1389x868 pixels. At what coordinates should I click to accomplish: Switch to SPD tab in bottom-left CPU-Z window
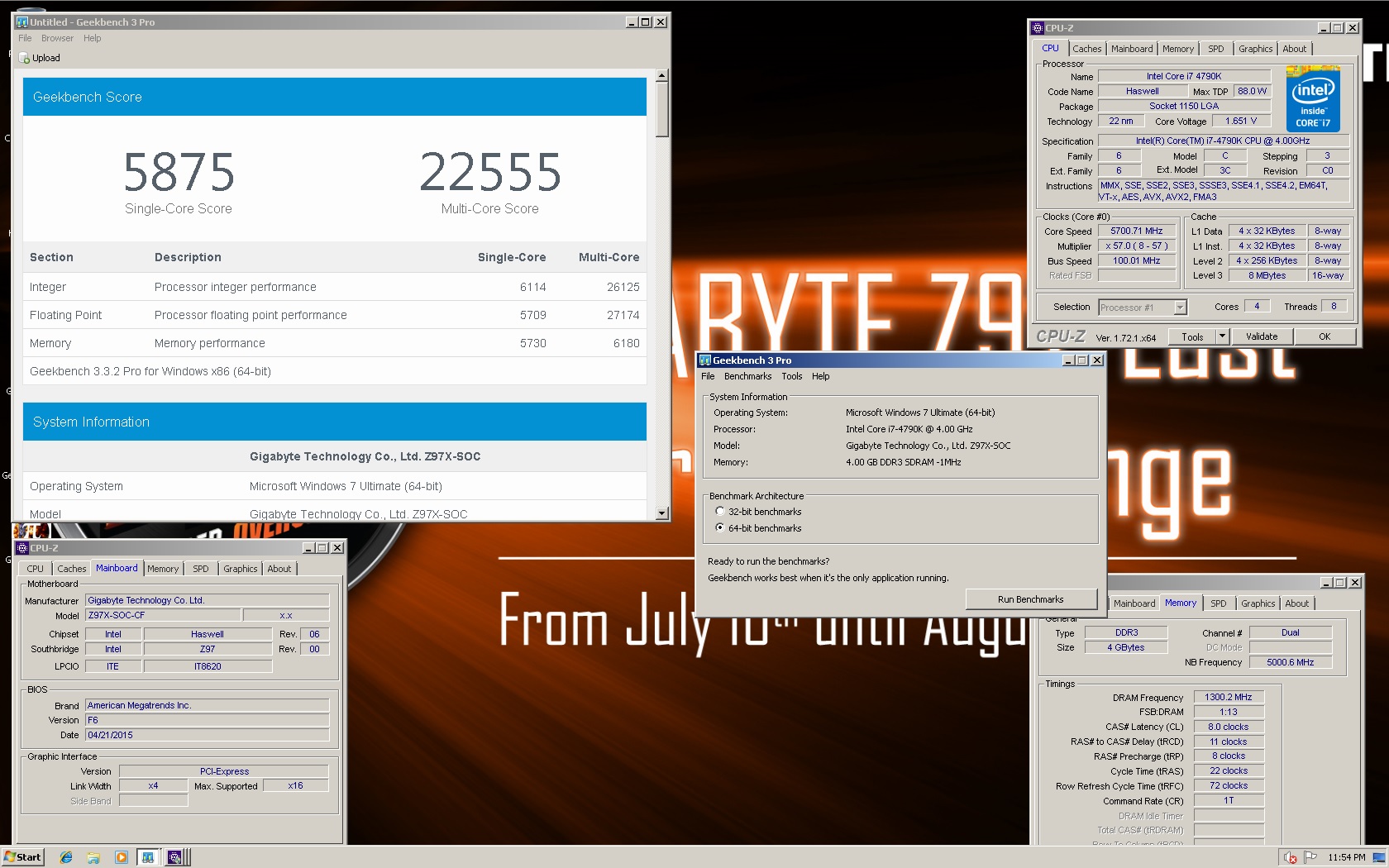click(x=200, y=569)
